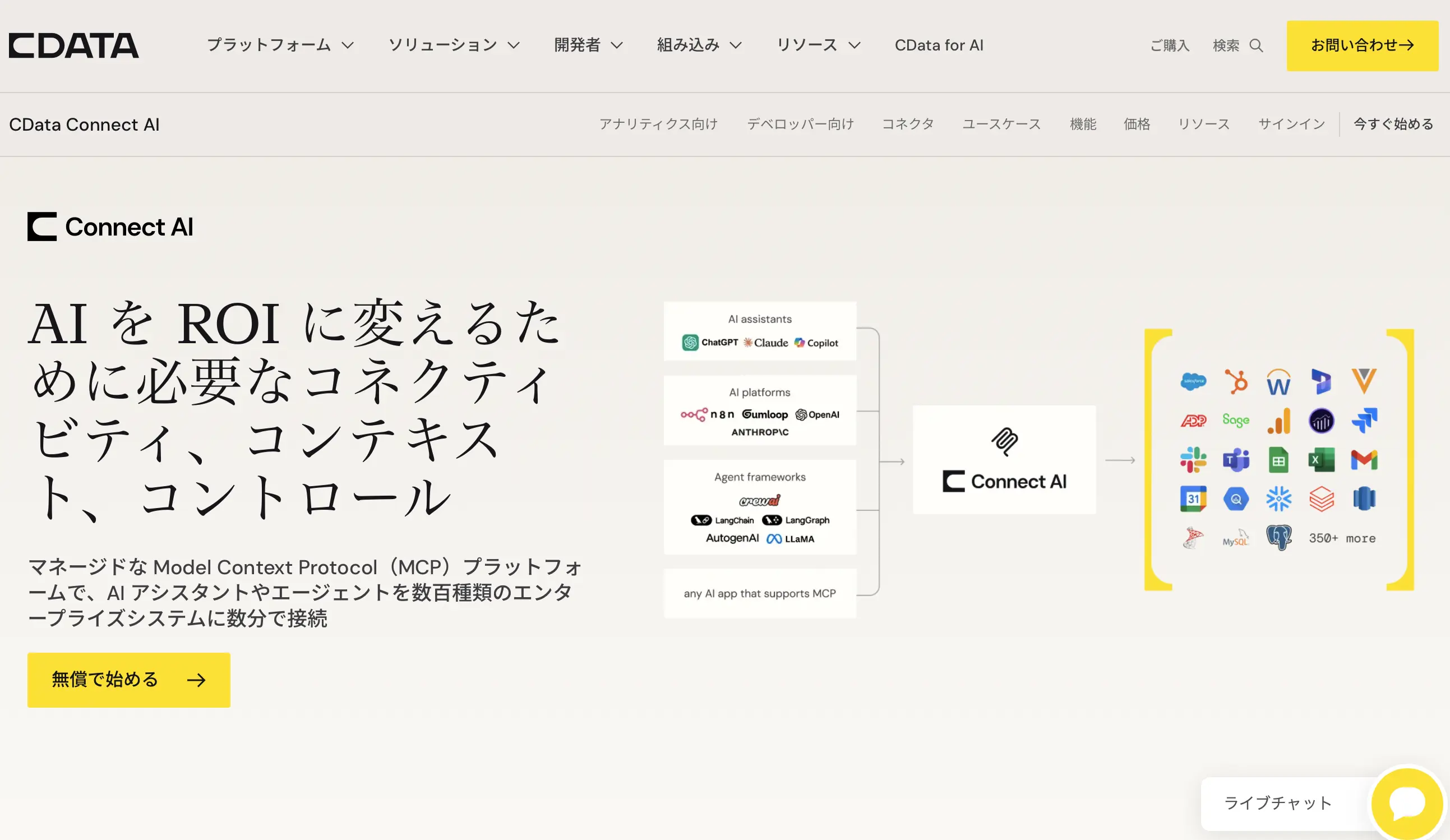The width and height of the screenshot is (1450, 840).
Task: Open live chat via the yellow bubble icon
Action: [1407, 802]
